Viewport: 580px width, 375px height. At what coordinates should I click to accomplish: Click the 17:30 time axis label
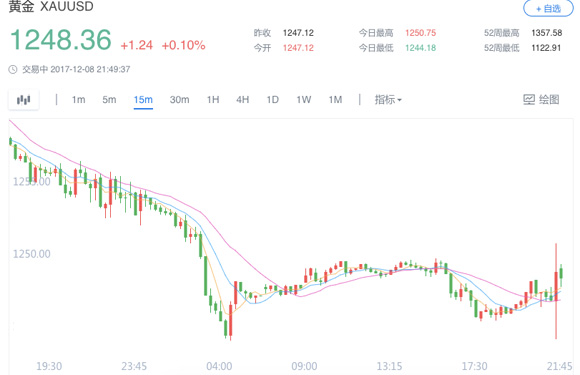pos(474,366)
